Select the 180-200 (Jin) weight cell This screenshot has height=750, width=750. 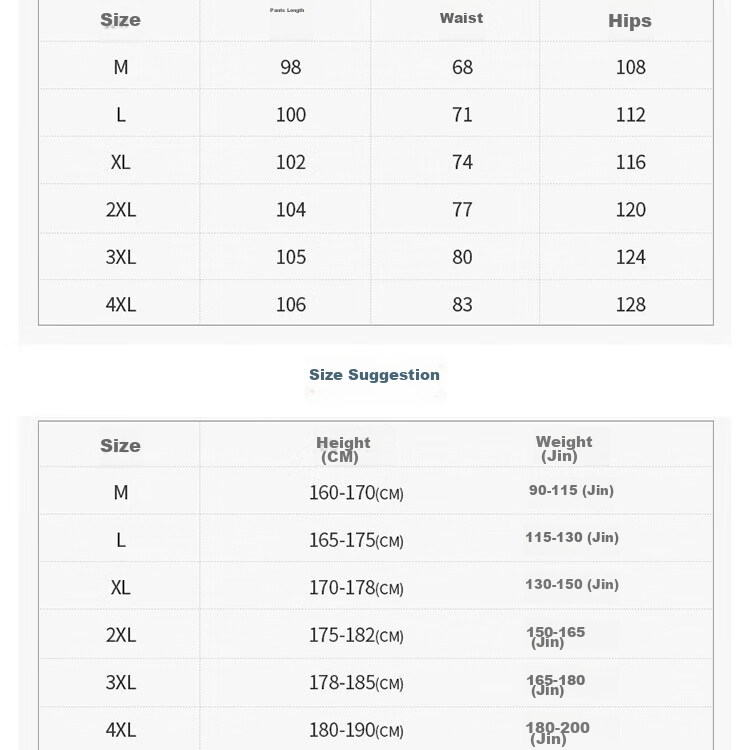(x=557, y=732)
